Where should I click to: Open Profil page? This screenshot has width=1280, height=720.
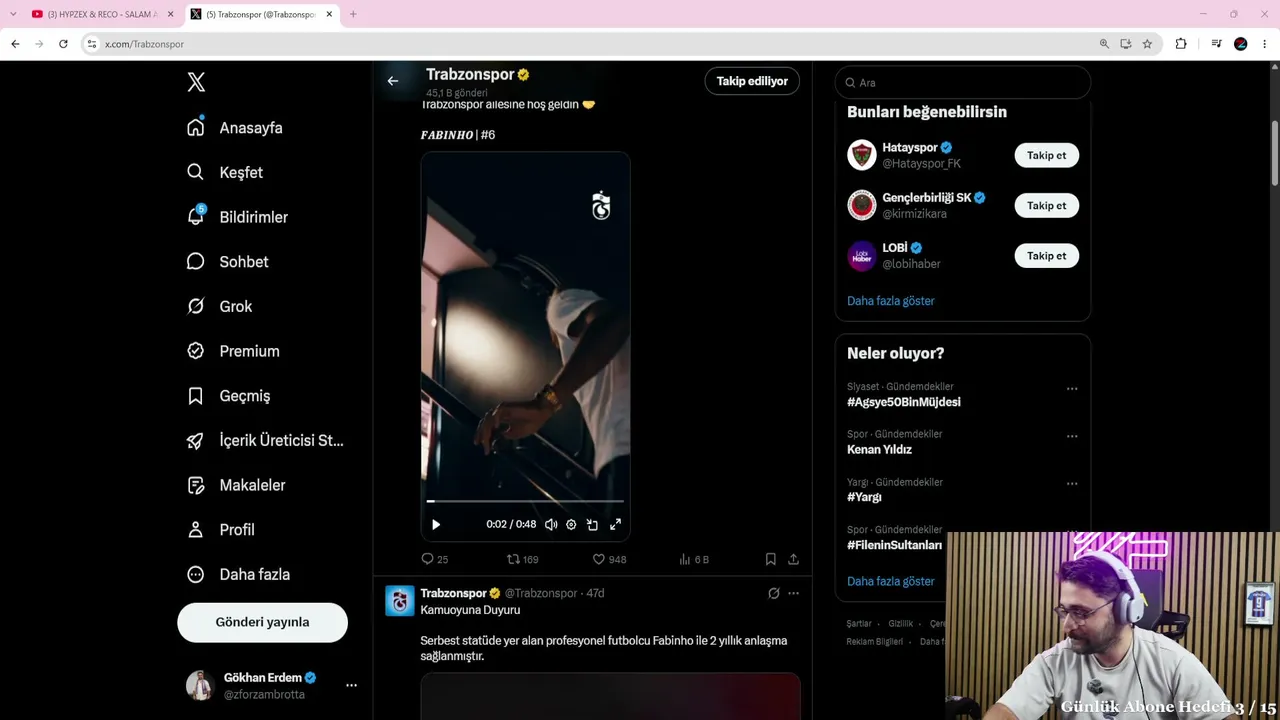coord(221,530)
